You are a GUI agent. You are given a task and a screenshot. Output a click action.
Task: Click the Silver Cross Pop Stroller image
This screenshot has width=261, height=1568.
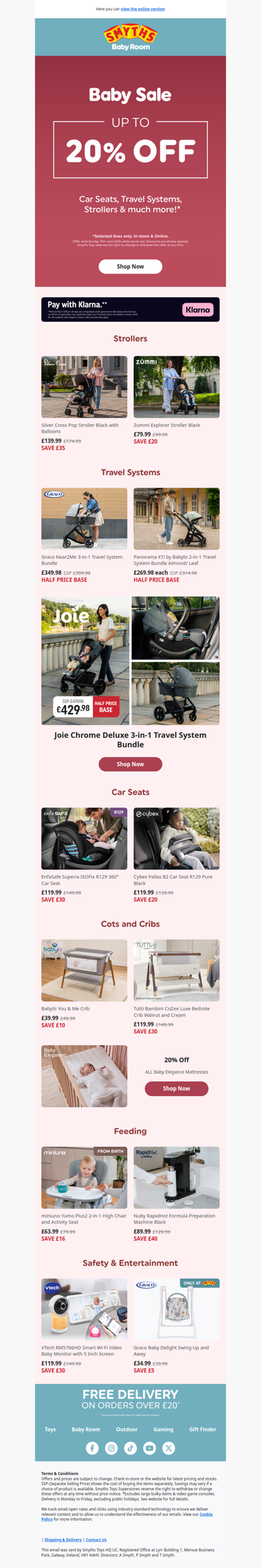84,386
